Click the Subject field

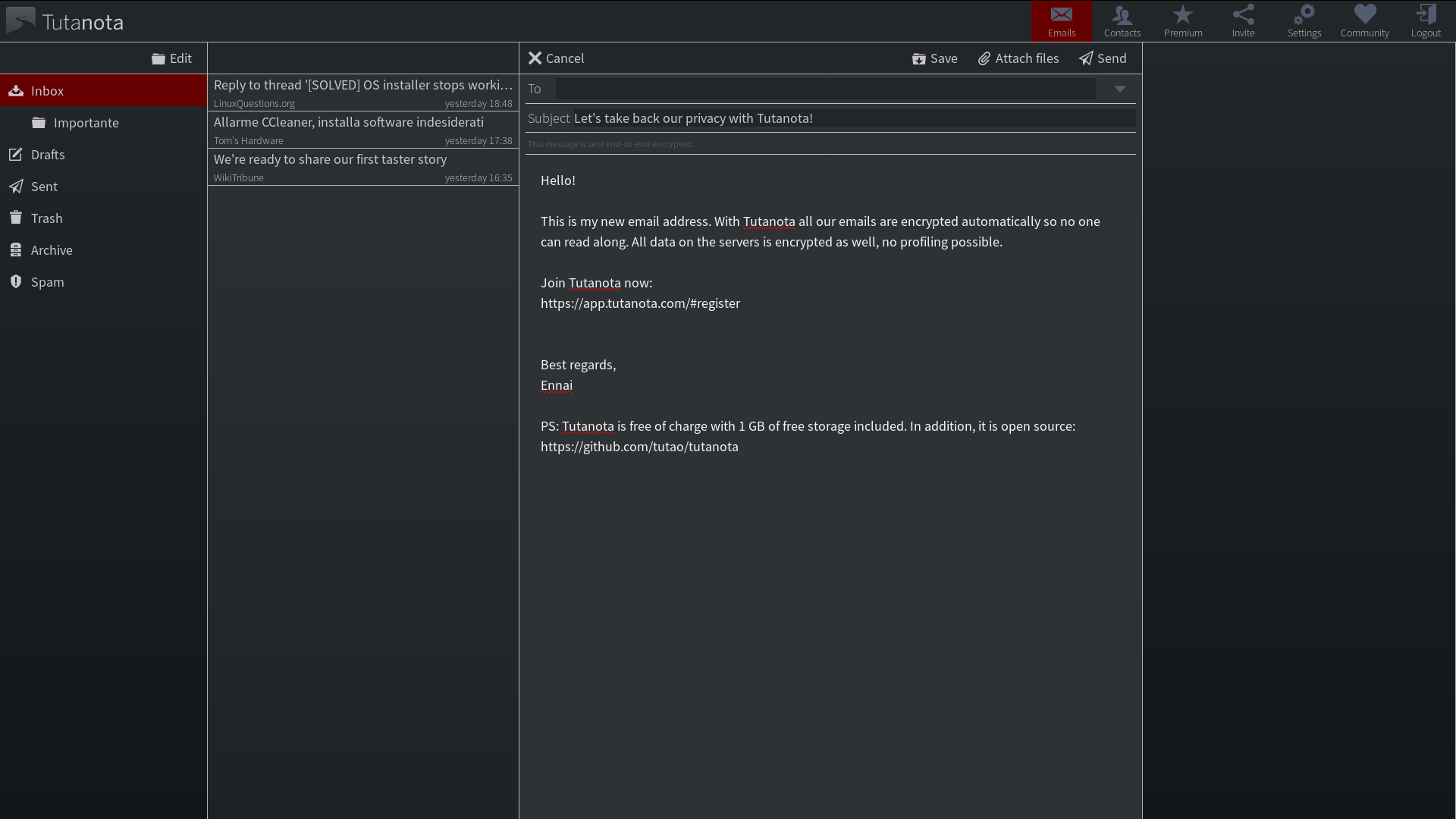pyautogui.click(x=854, y=118)
